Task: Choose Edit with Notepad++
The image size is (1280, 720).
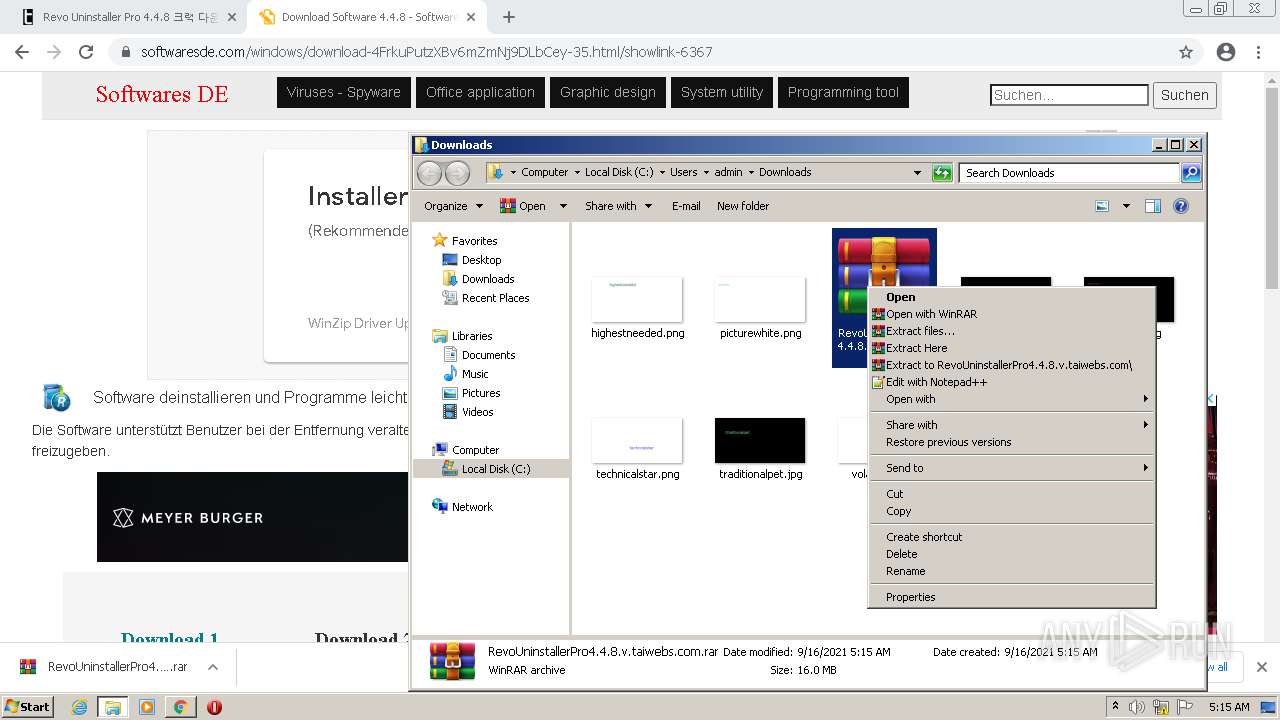Action: (x=1011, y=382)
